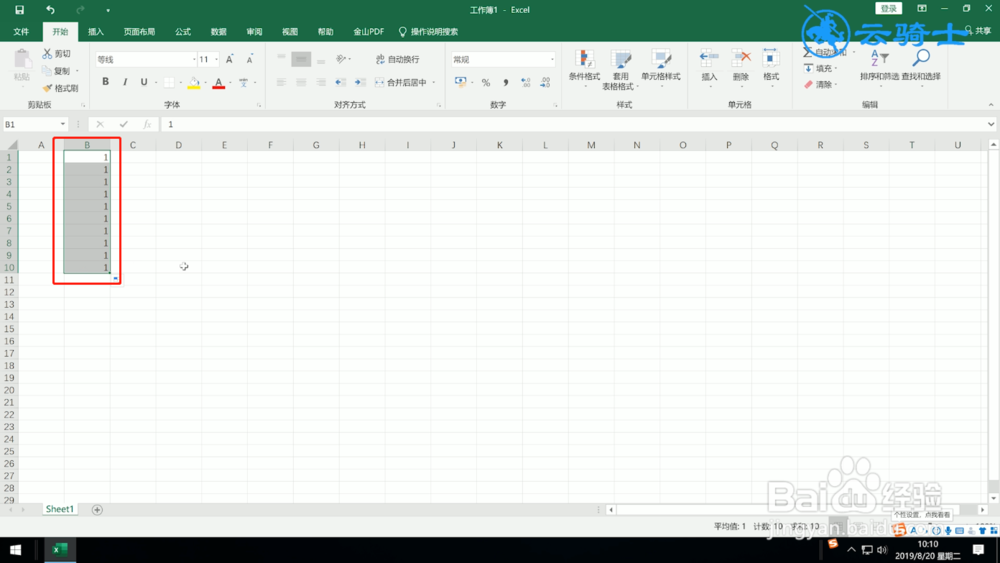Open 查找和选择 find and select
The height and width of the screenshot is (563, 1000).
pyautogui.click(x=921, y=66)
